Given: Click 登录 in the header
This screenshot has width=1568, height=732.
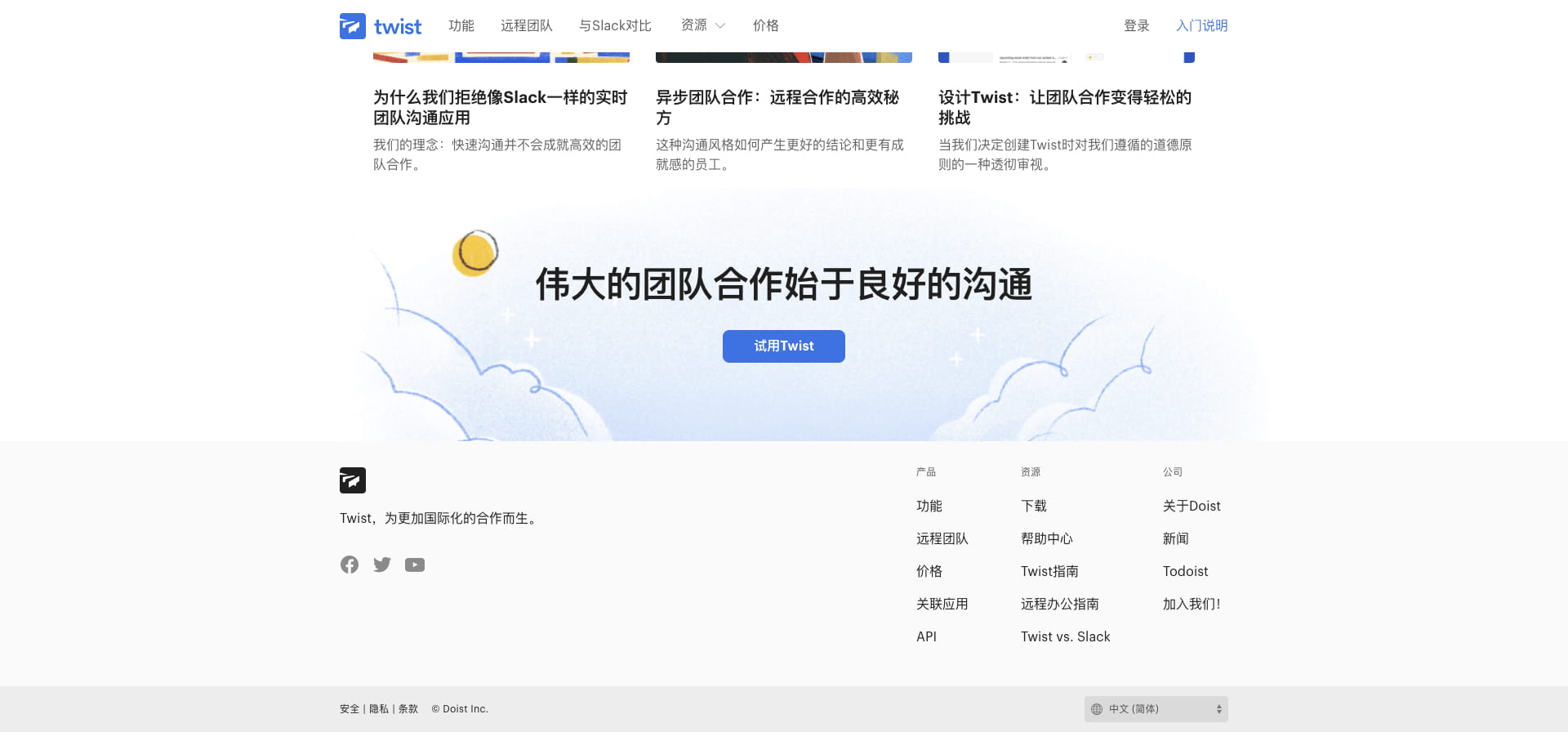Looking at the screenshot, I should (x=1137, y=26).
